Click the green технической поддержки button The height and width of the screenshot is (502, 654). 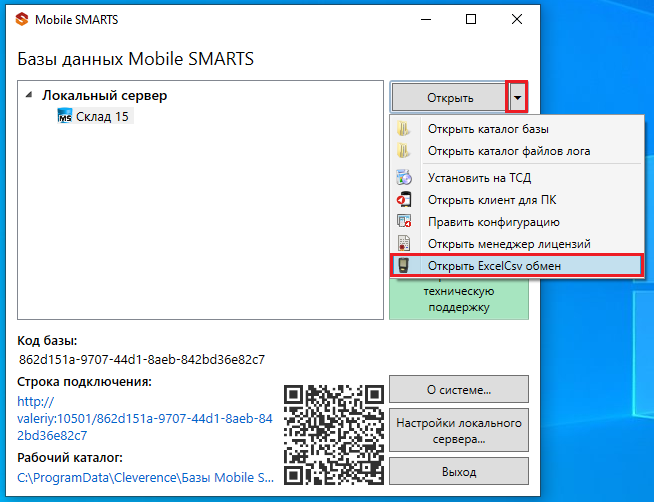click(x=459, y=299)
